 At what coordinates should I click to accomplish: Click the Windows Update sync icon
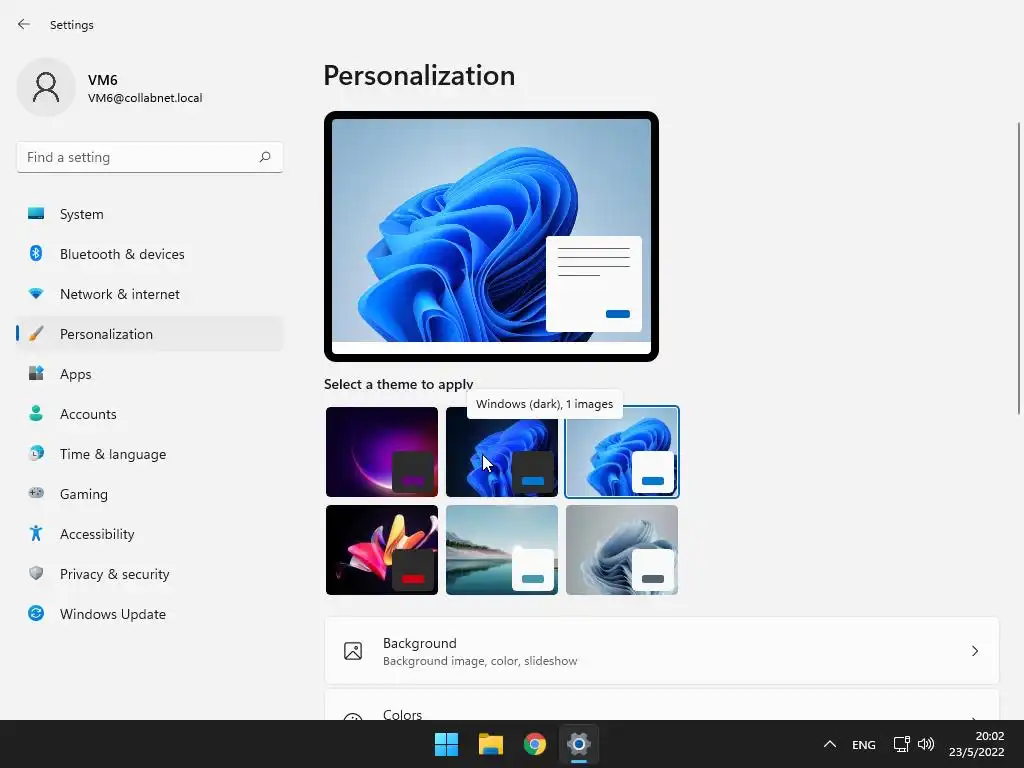tap(36, 613)
